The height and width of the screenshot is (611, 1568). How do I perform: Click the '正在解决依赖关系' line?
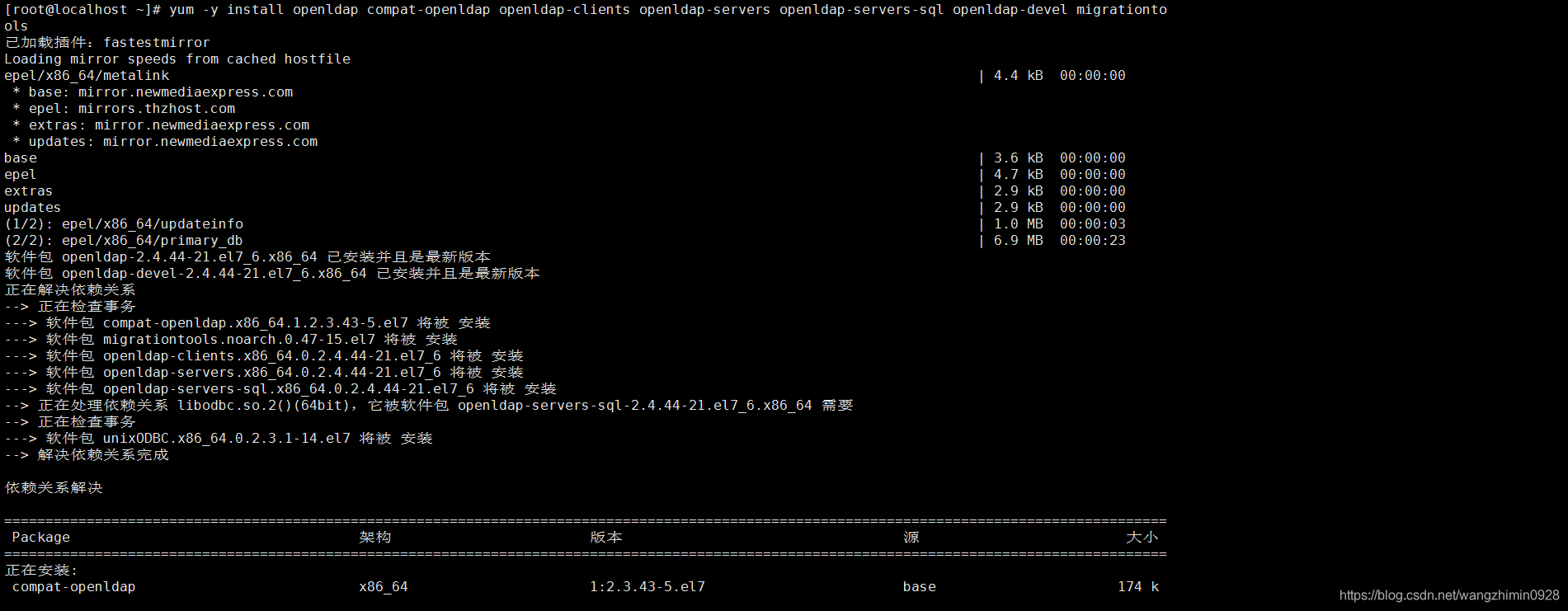tap(70, 290)
